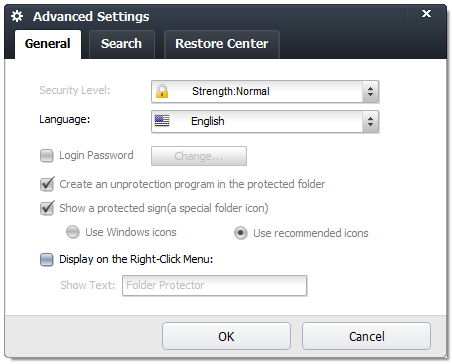Switch to the Search tab
The height and width of the screenshot is (364, 452).
[122, 44]
